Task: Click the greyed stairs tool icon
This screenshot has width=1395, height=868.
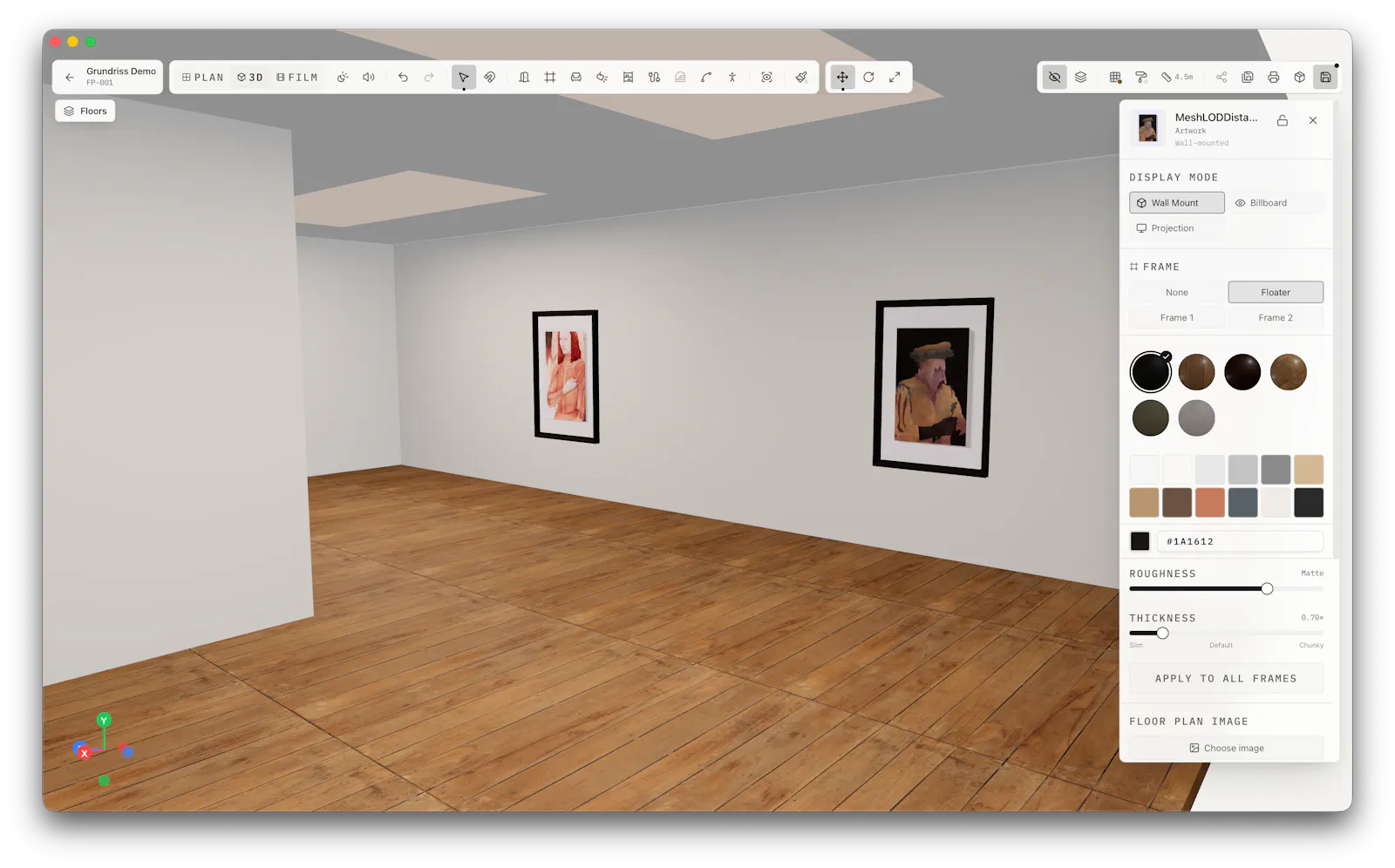Action: tap(680, 78)
